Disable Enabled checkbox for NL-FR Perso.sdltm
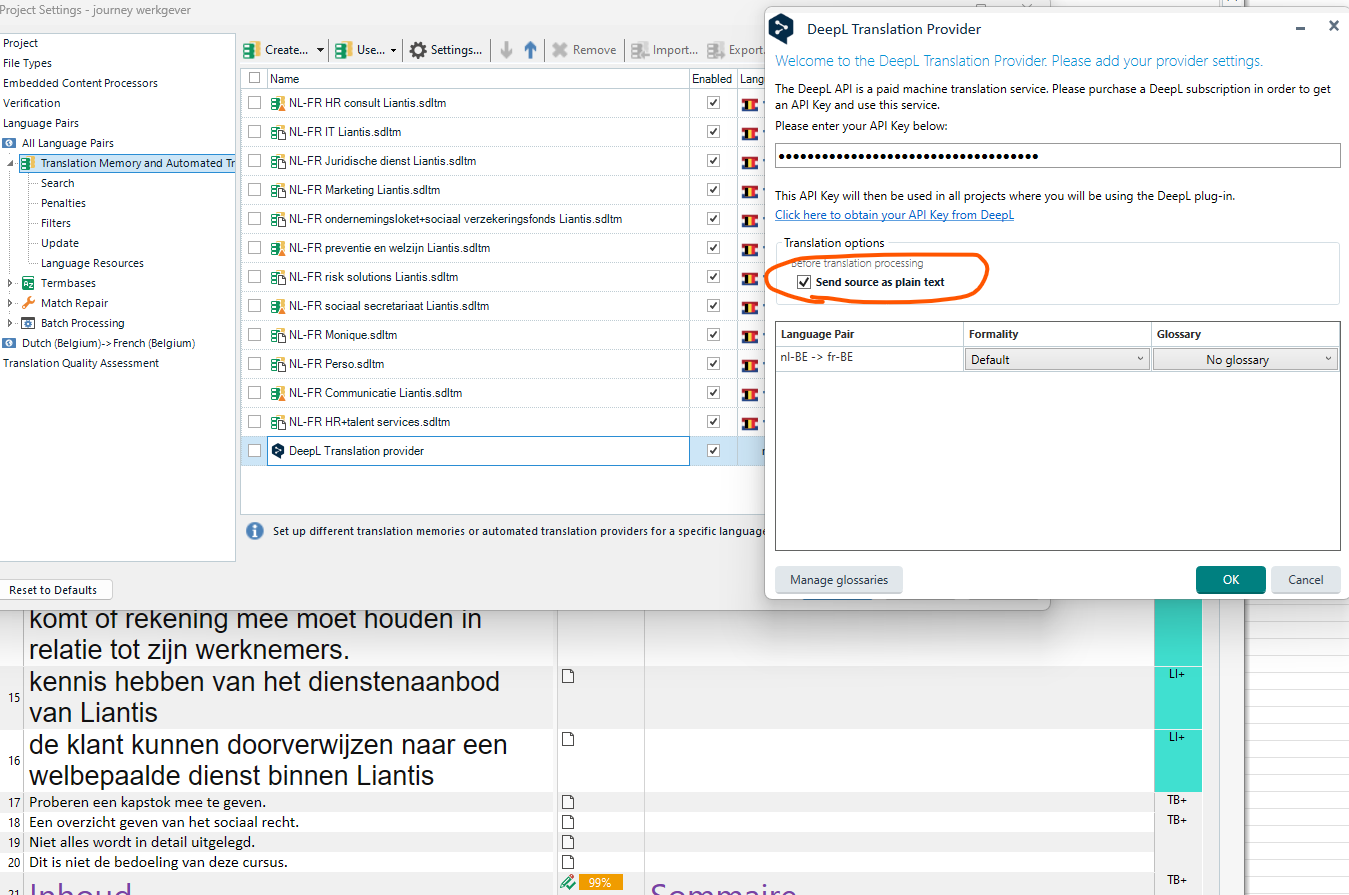 coord(713,364)
